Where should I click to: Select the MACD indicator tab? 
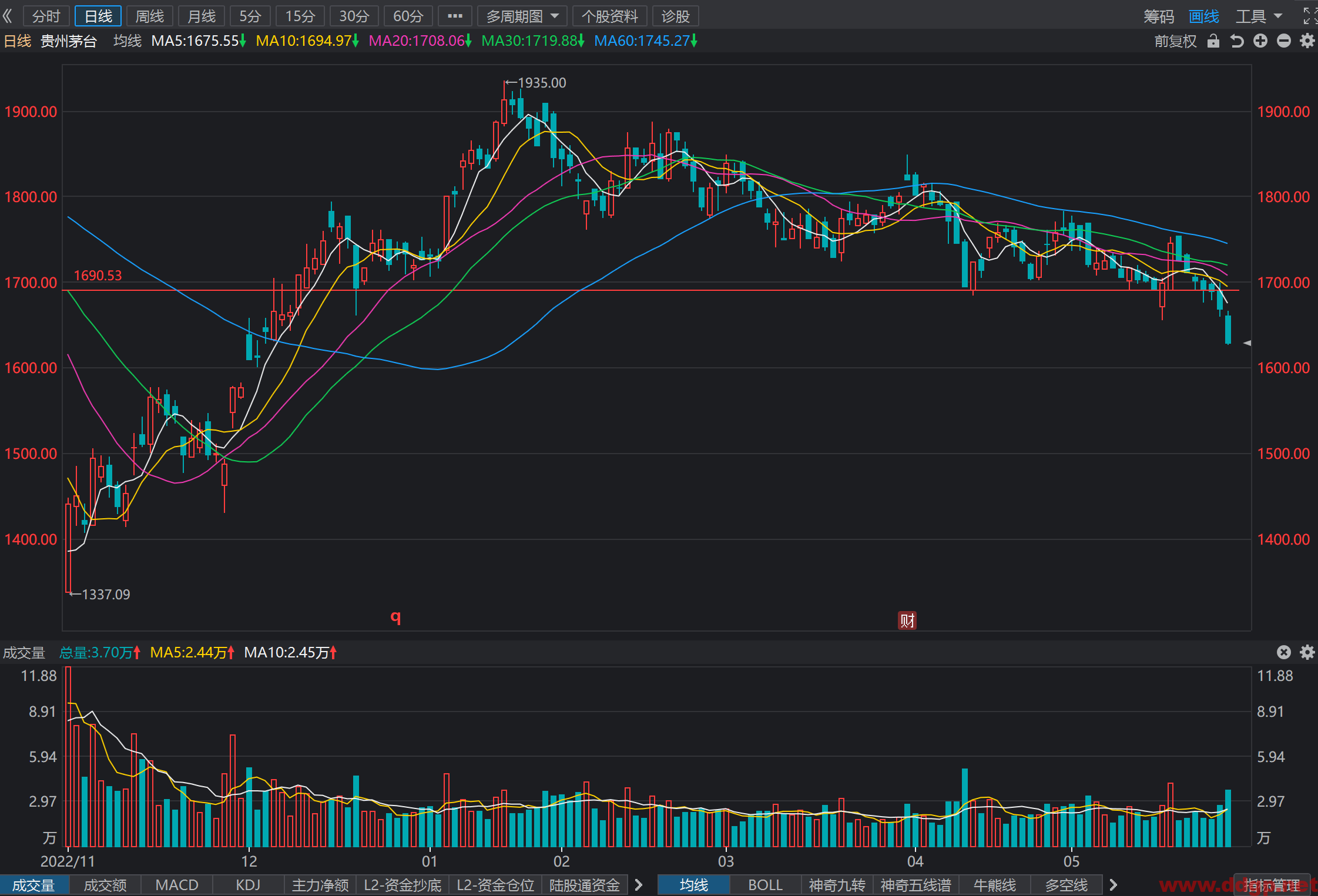pos(177,885)
